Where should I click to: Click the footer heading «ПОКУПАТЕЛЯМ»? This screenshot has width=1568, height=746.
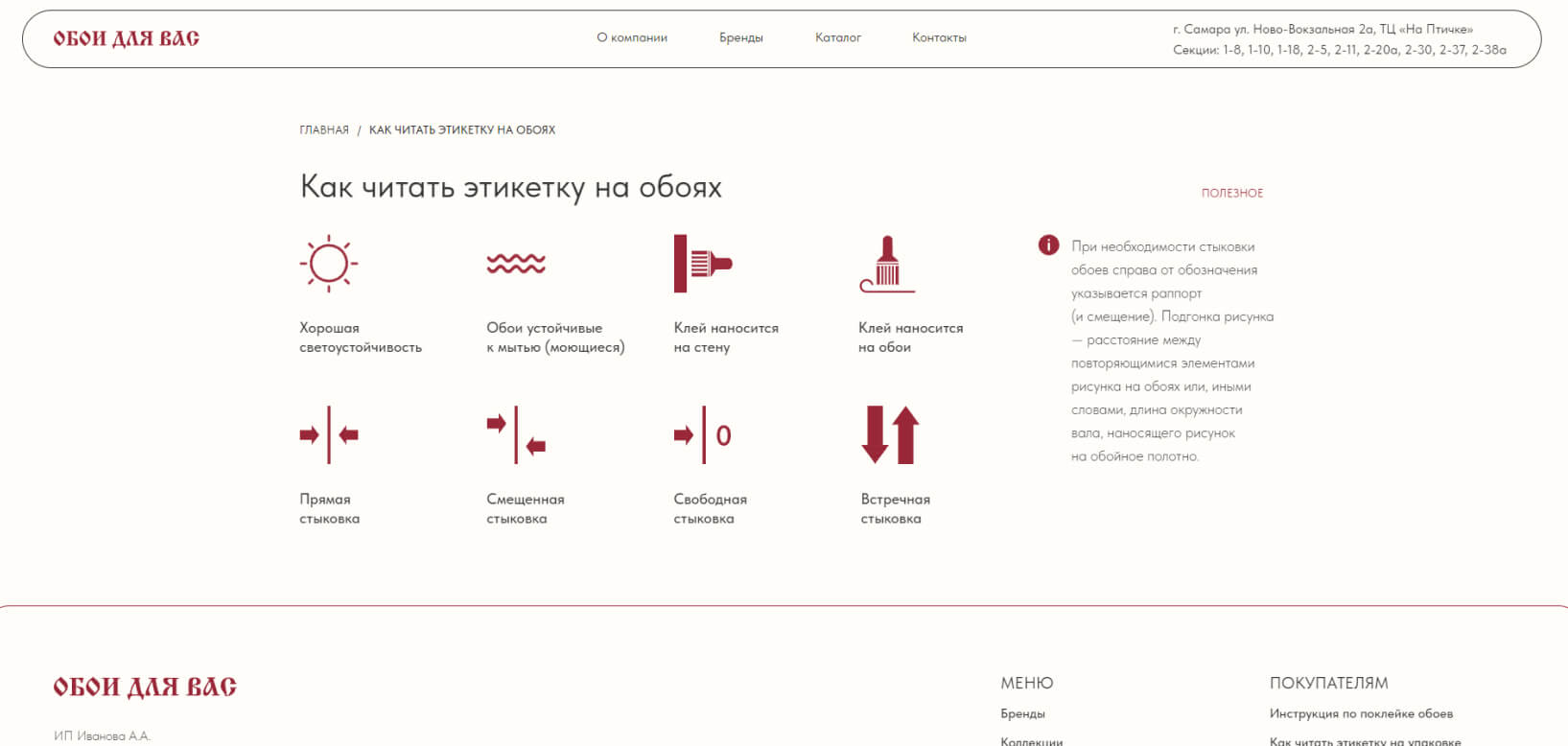click(1328, 683)
